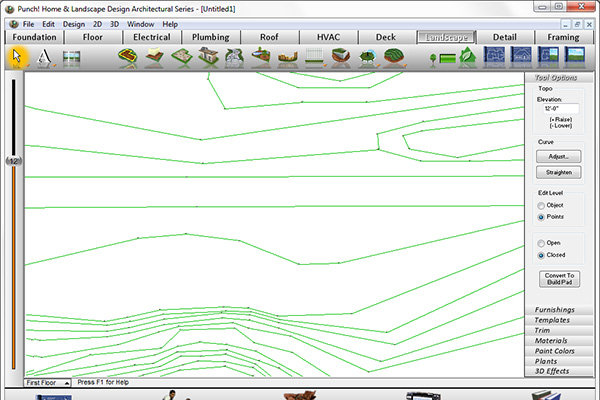Choose the Open curve option
Image resolution: width=600 pixels, height=400 pixels.
pyautogui.click(x=541, y=243)
